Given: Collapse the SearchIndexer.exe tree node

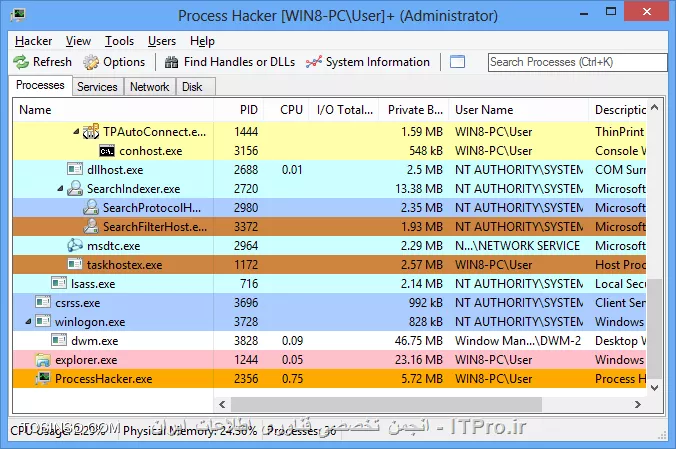Looking at the screenshot, I should [x=60, y=188].
